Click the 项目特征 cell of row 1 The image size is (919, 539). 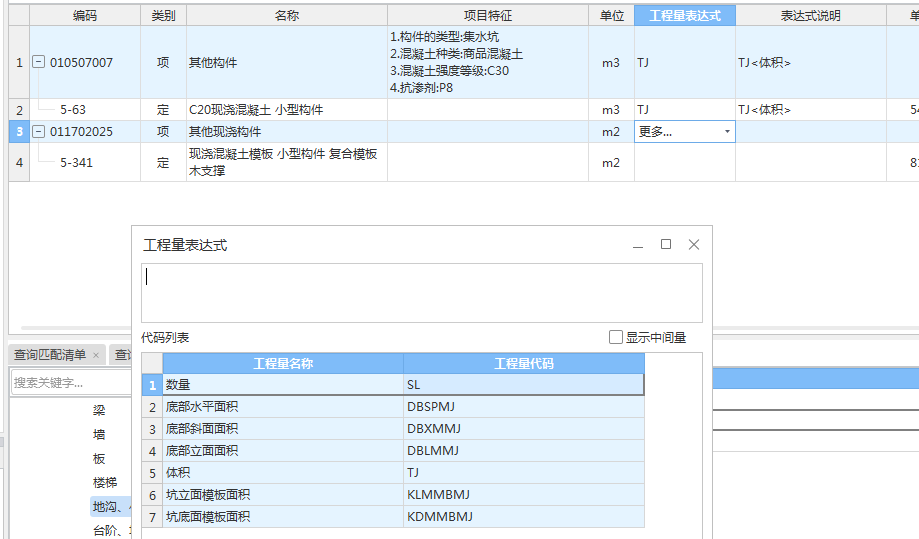point(488,62)
